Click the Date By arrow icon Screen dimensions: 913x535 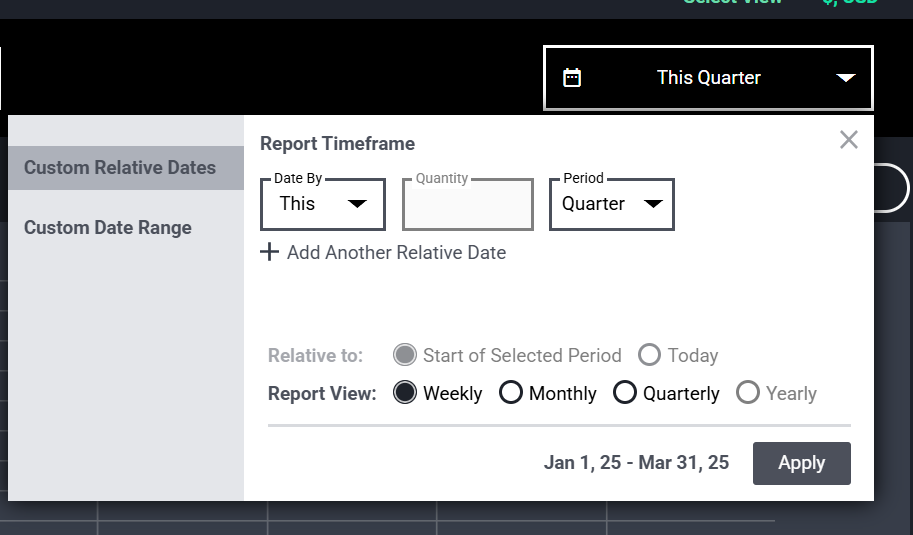tap(357, 204)
